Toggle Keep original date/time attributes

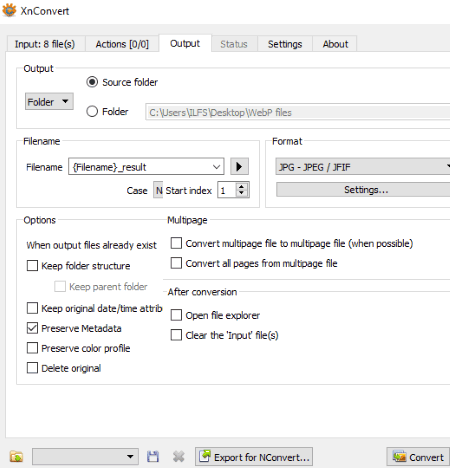pyautogui.click(x=32, y=308)
